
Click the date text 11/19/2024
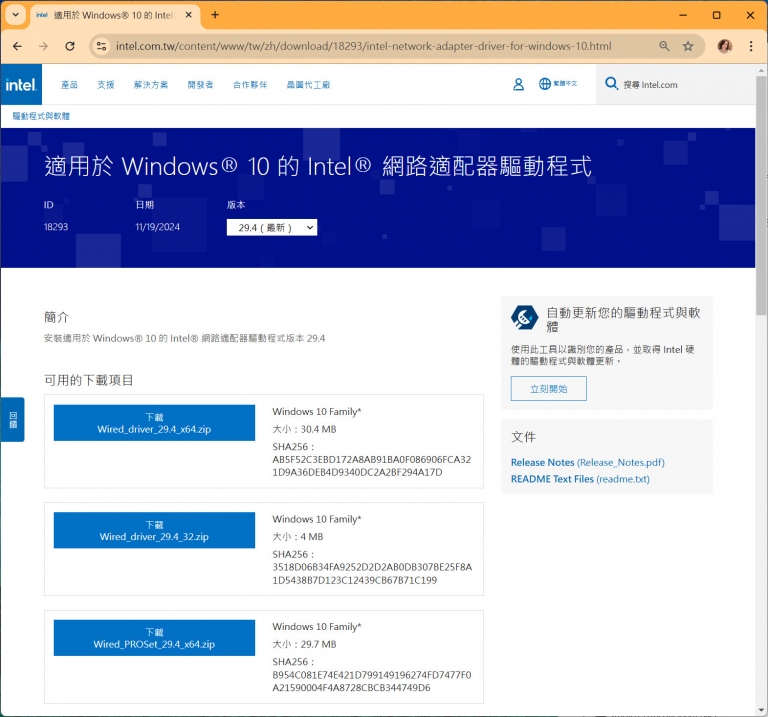pos(158,227)
